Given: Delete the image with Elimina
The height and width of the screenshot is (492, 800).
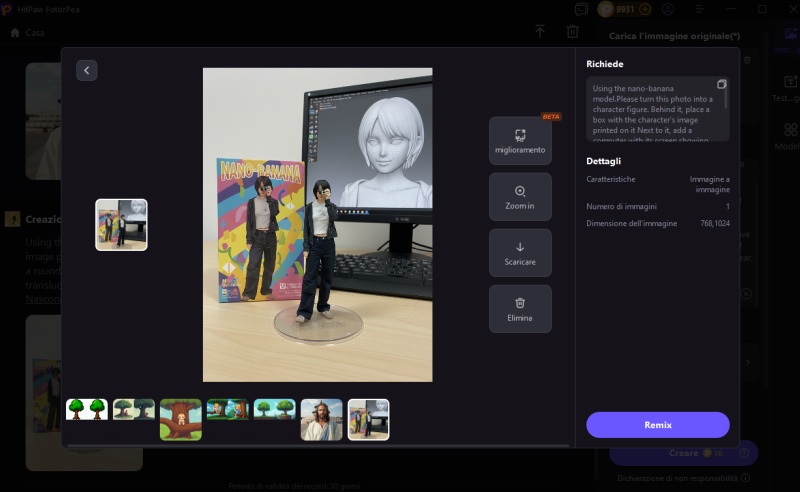Looking at the screenshot, I should tap(520, 309).
